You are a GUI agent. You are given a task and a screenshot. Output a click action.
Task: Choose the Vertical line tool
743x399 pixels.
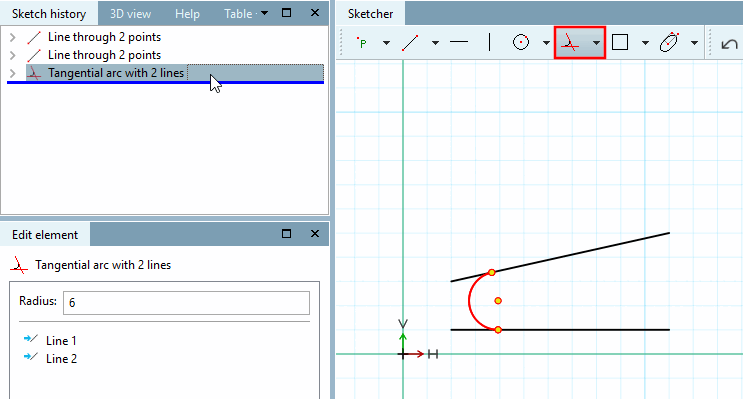tap(489, 43)
